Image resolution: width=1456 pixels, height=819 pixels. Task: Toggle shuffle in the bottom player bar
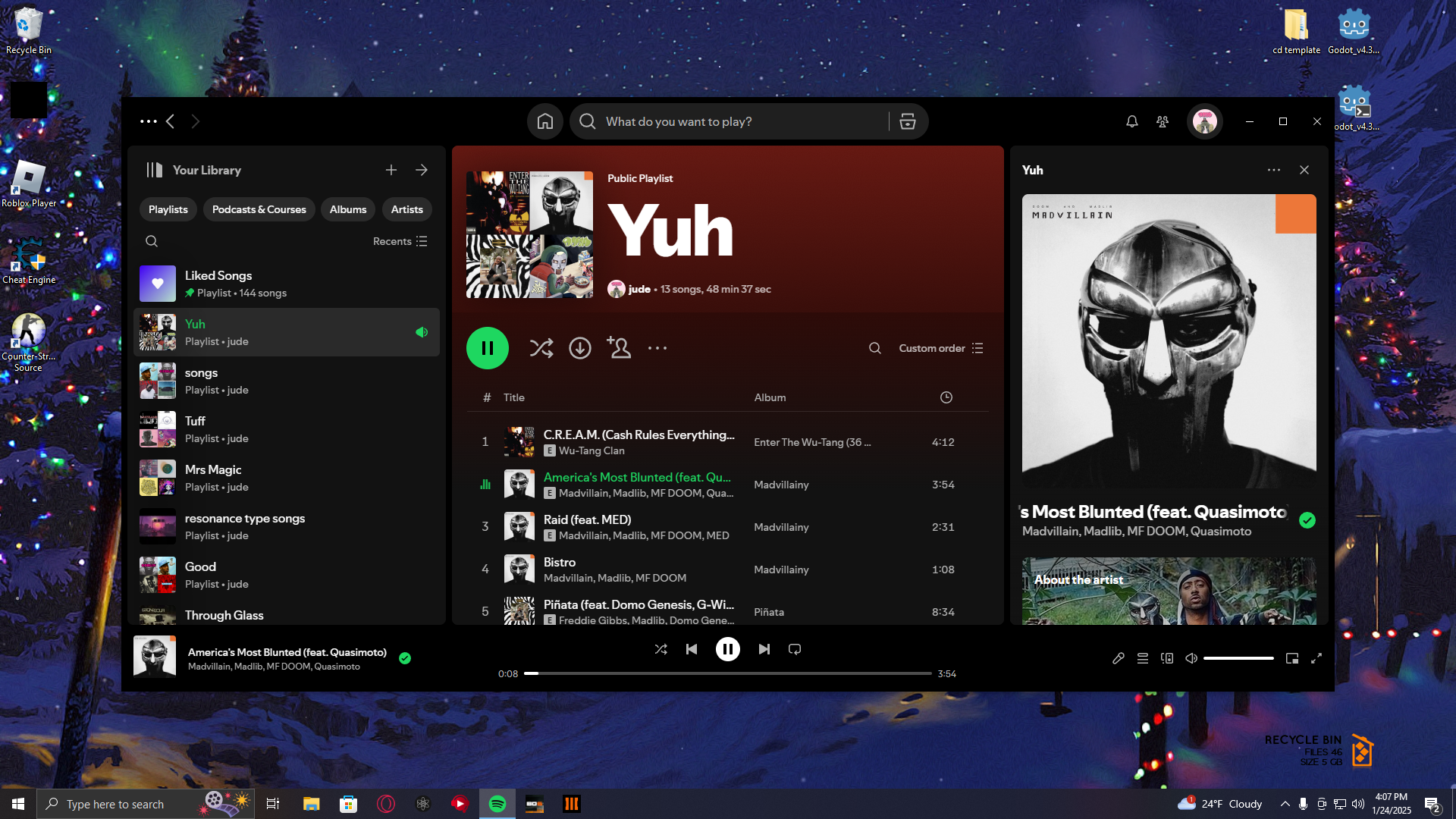(661, 649)
